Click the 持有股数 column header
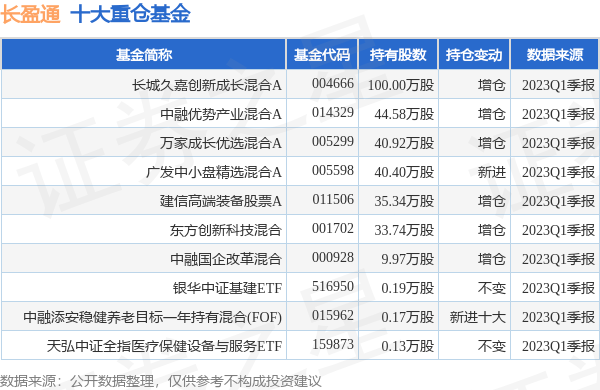 coord(398,55)
